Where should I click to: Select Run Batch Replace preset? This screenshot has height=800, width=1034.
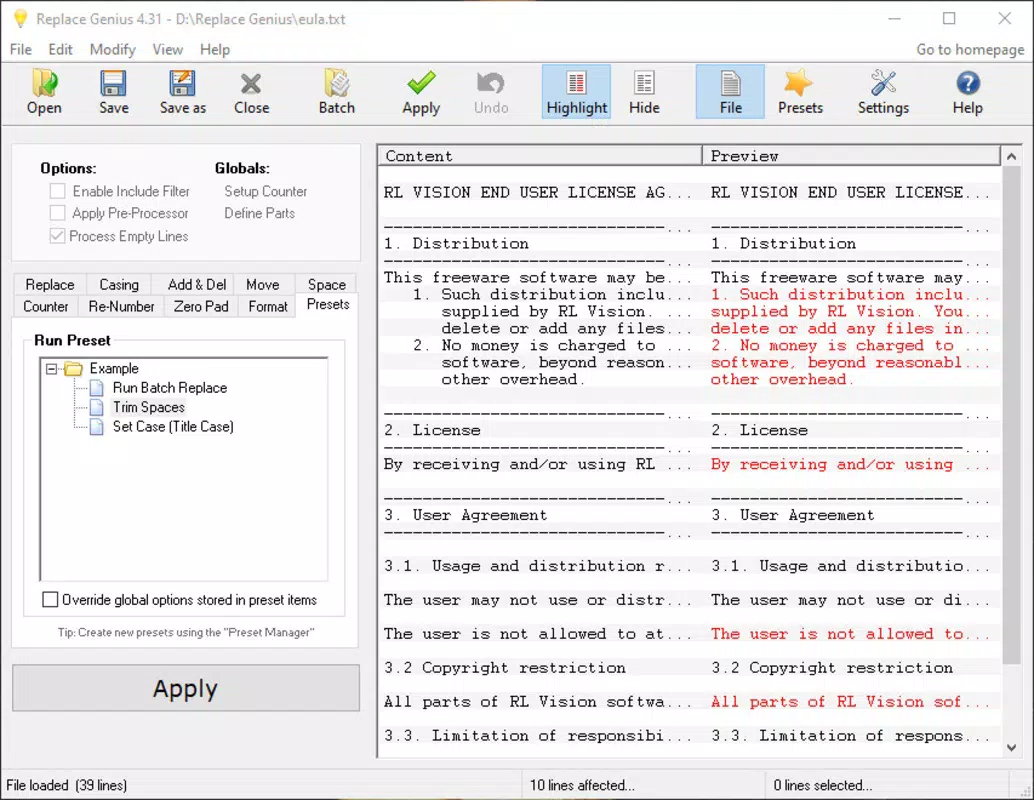169,388
